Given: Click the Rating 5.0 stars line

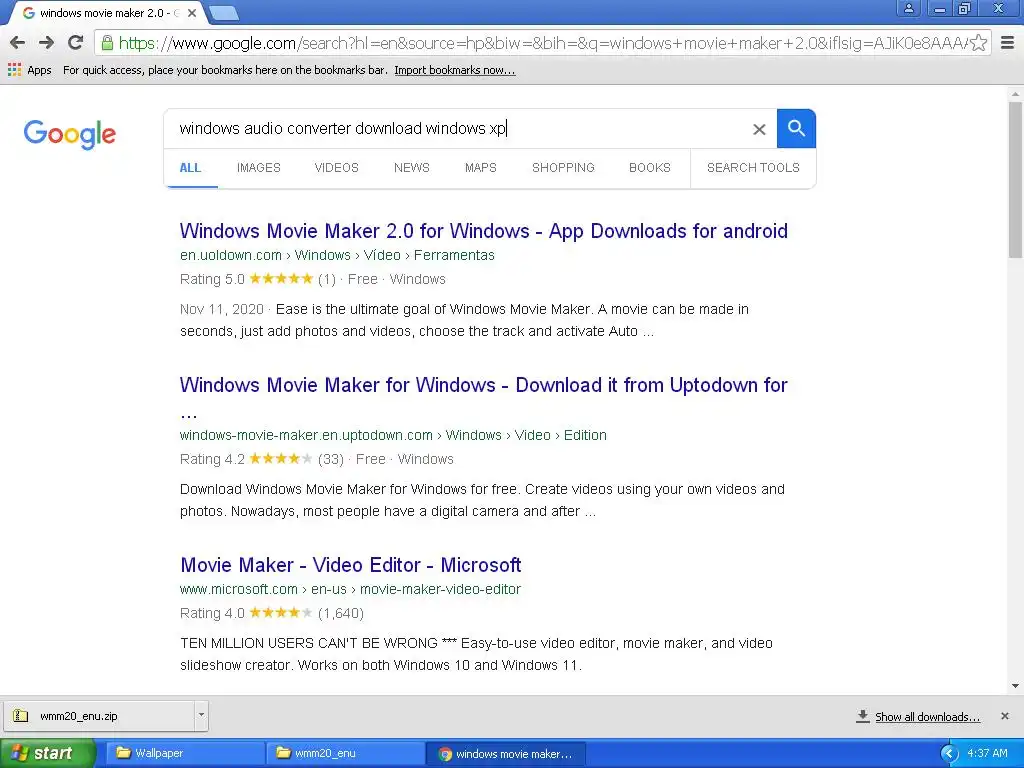Looking at the screenshot, I should (313, 280).
